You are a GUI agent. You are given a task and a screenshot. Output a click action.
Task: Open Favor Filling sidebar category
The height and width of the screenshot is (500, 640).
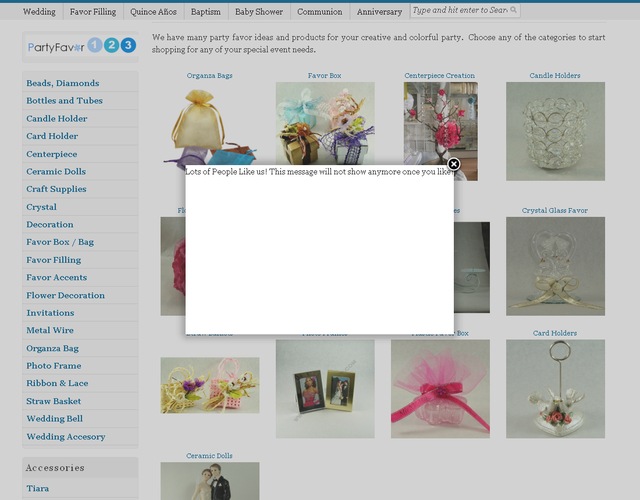53,260
